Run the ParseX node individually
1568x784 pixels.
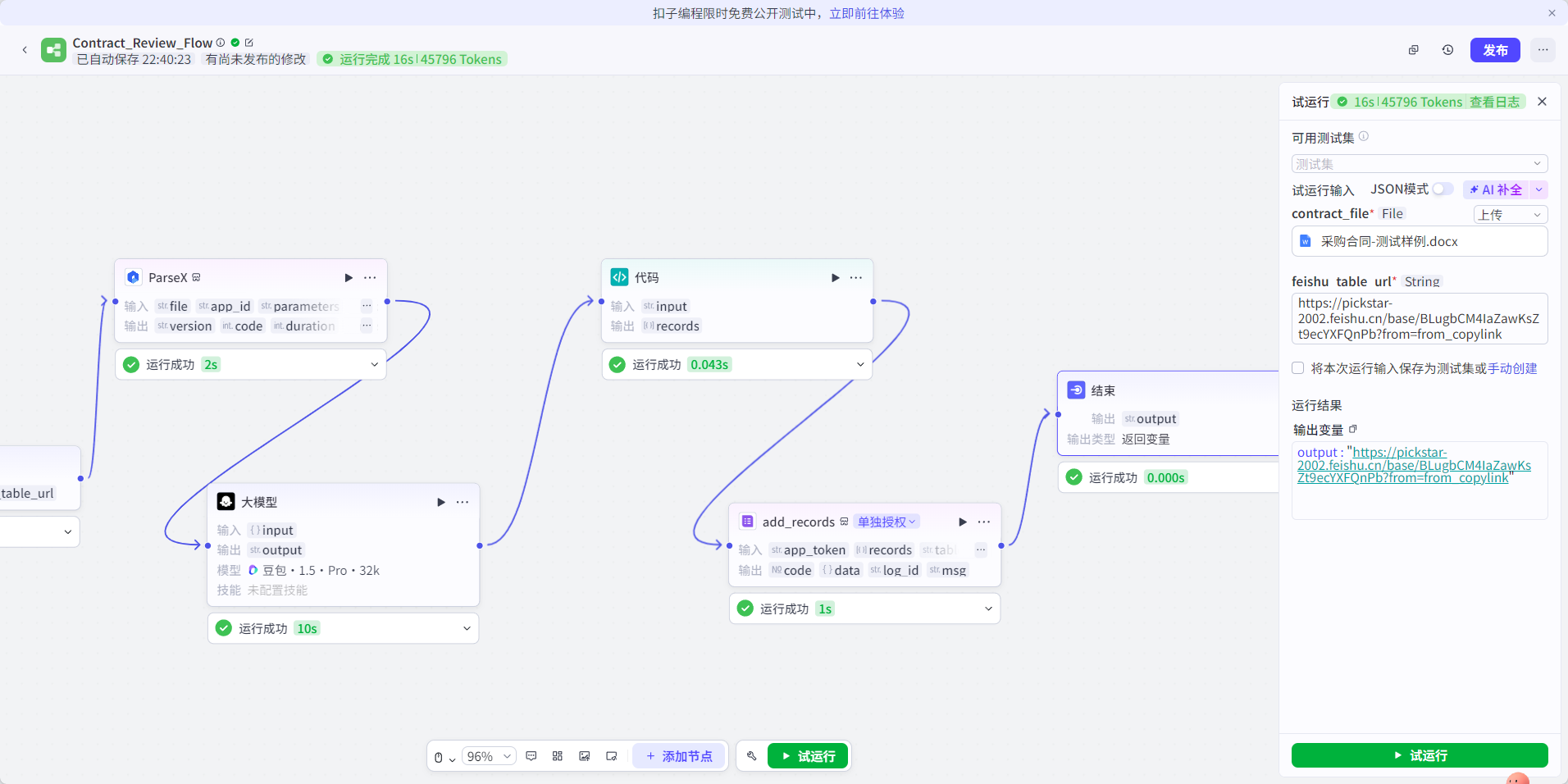(349, 277)
